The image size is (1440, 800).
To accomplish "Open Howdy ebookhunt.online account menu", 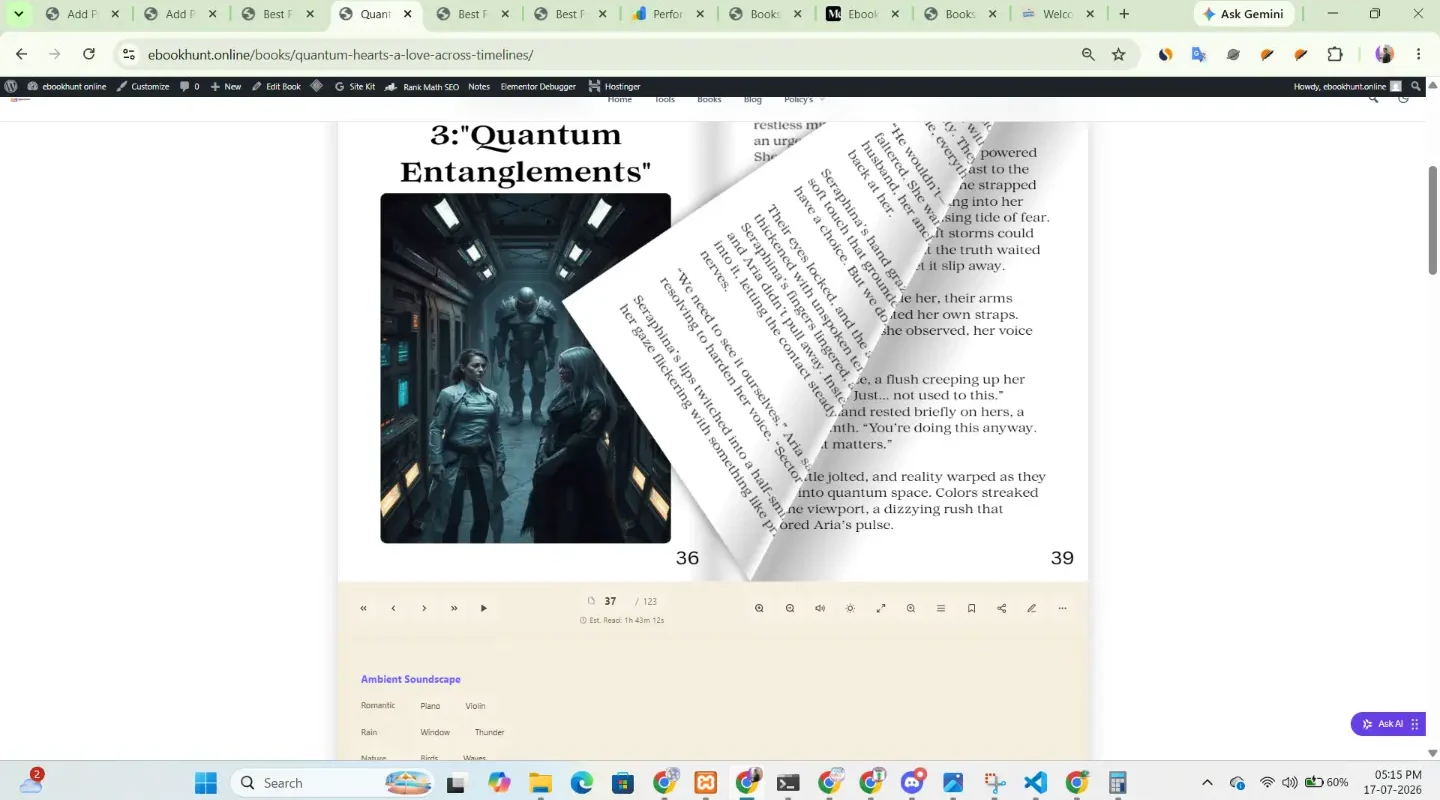I will (x=1347, y=87).
